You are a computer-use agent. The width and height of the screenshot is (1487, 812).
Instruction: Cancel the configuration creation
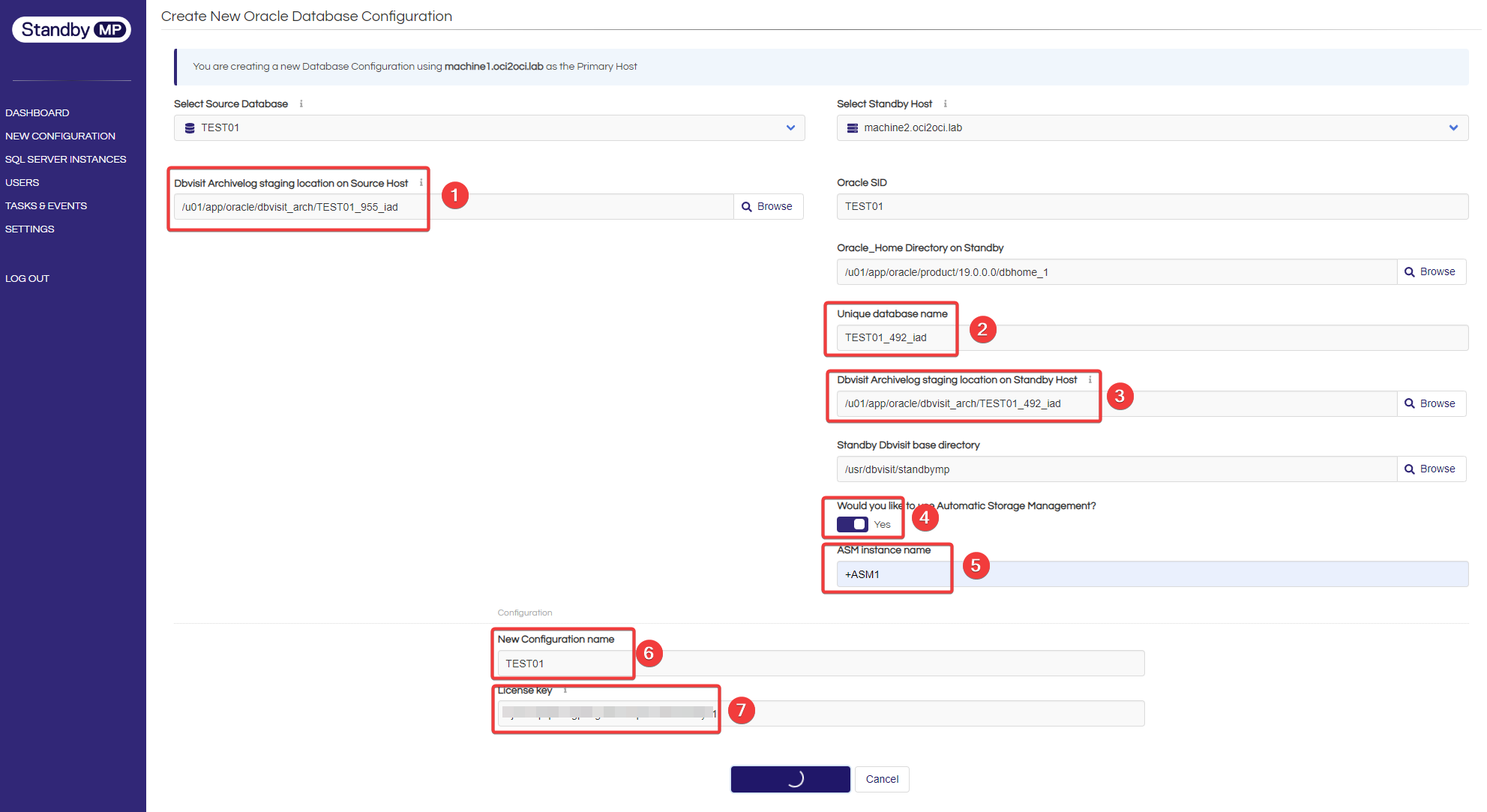pos(882,779)
